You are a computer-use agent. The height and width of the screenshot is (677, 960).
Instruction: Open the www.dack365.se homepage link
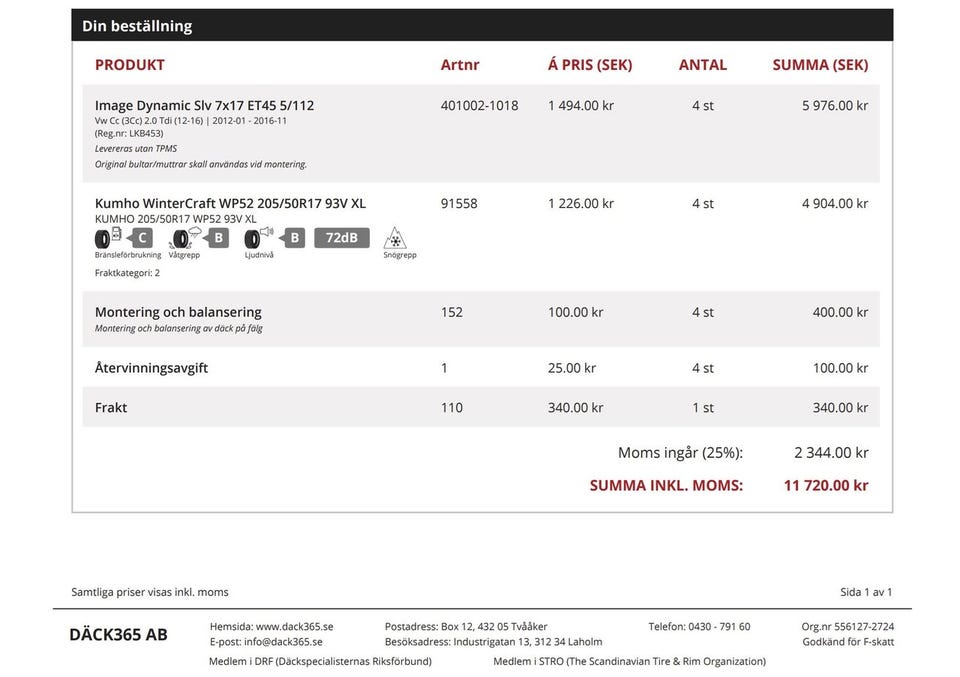tap(294, 627)
